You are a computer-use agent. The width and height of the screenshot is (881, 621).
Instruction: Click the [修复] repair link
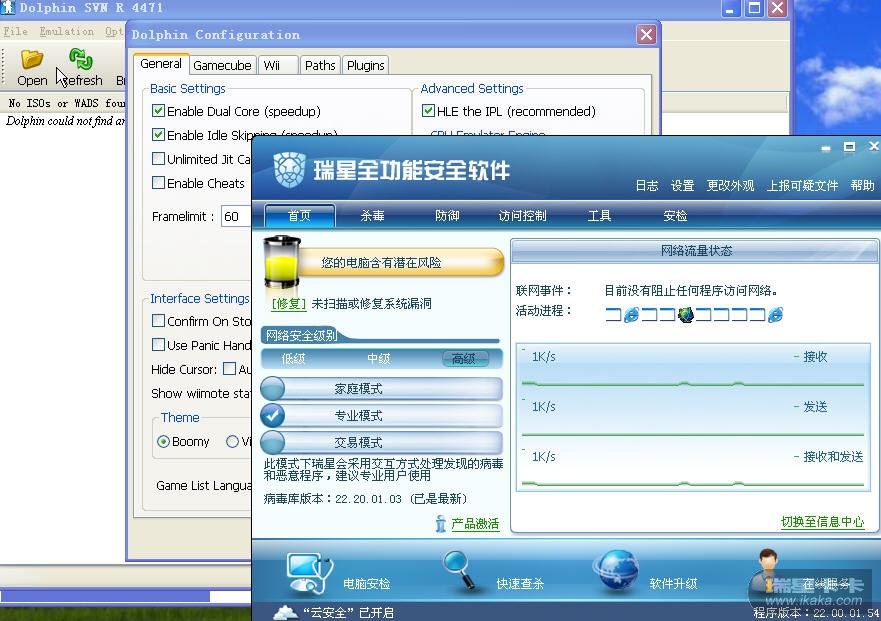[289, 304]
